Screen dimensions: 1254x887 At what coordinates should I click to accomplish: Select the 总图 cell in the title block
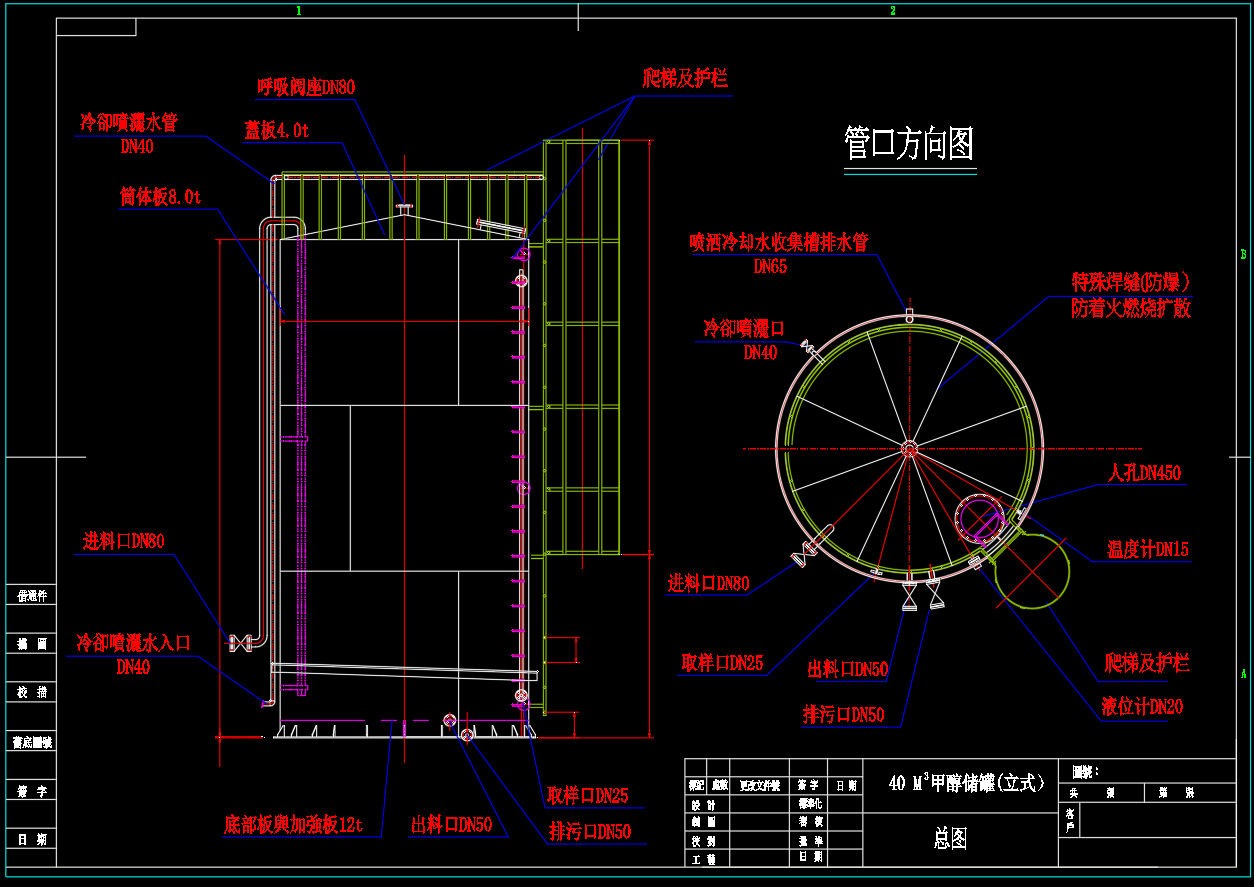click(950, 840)
